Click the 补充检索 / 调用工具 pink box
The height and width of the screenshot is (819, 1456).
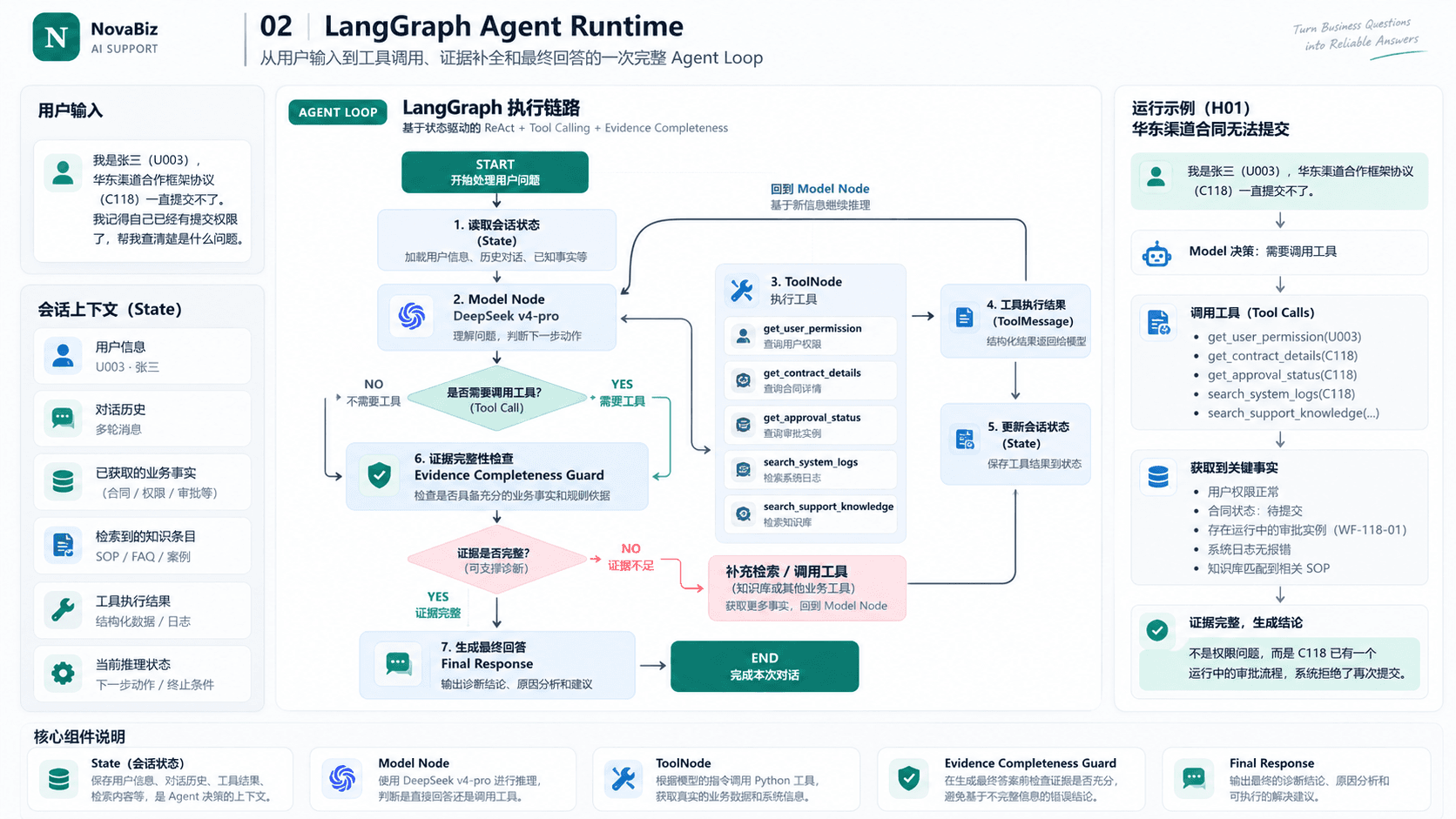(x=807, y=588)
